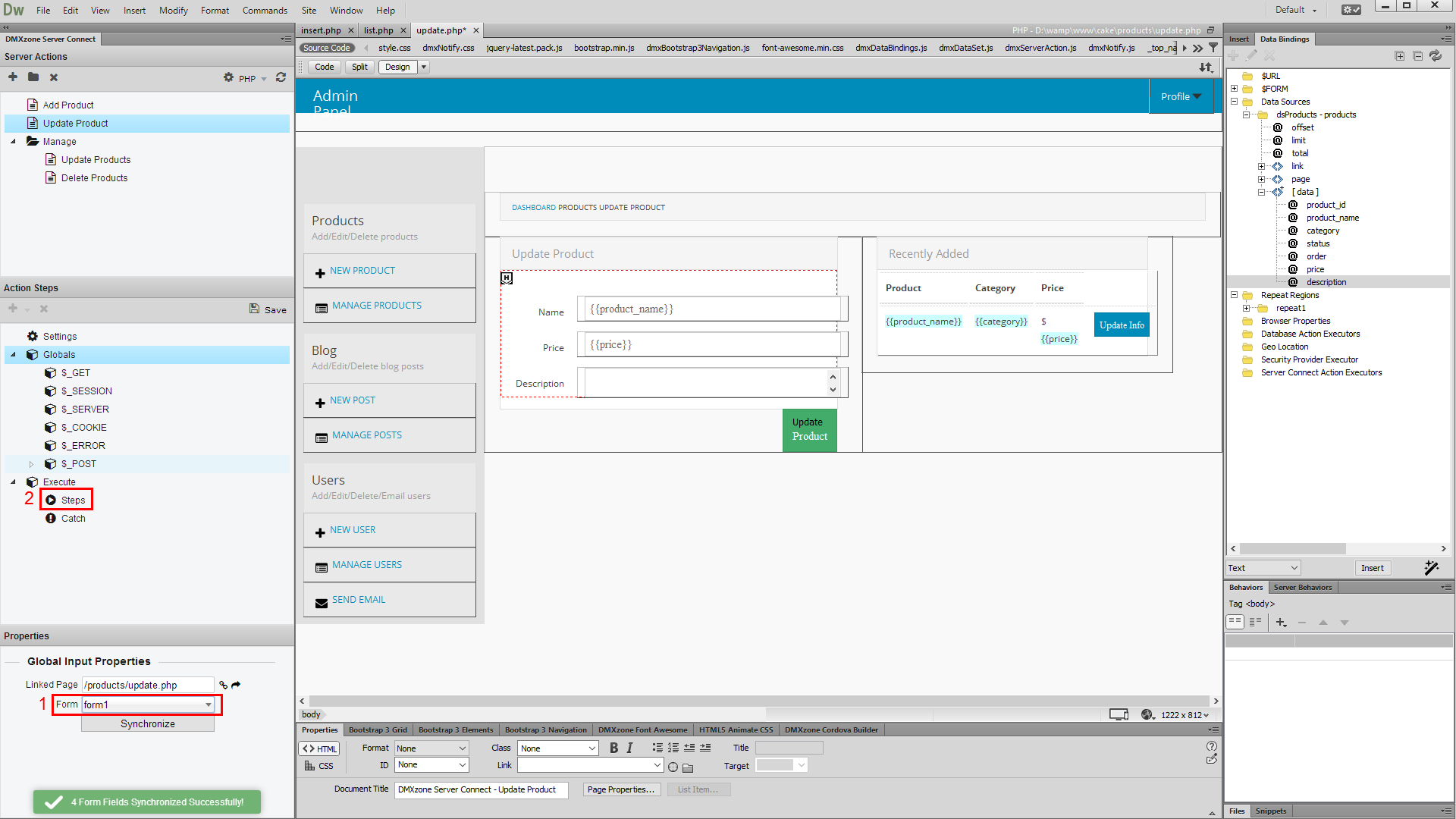1456x819 pixels.
Task: Add a behavior with the plus icon
Action: (x=1281, y=623)
